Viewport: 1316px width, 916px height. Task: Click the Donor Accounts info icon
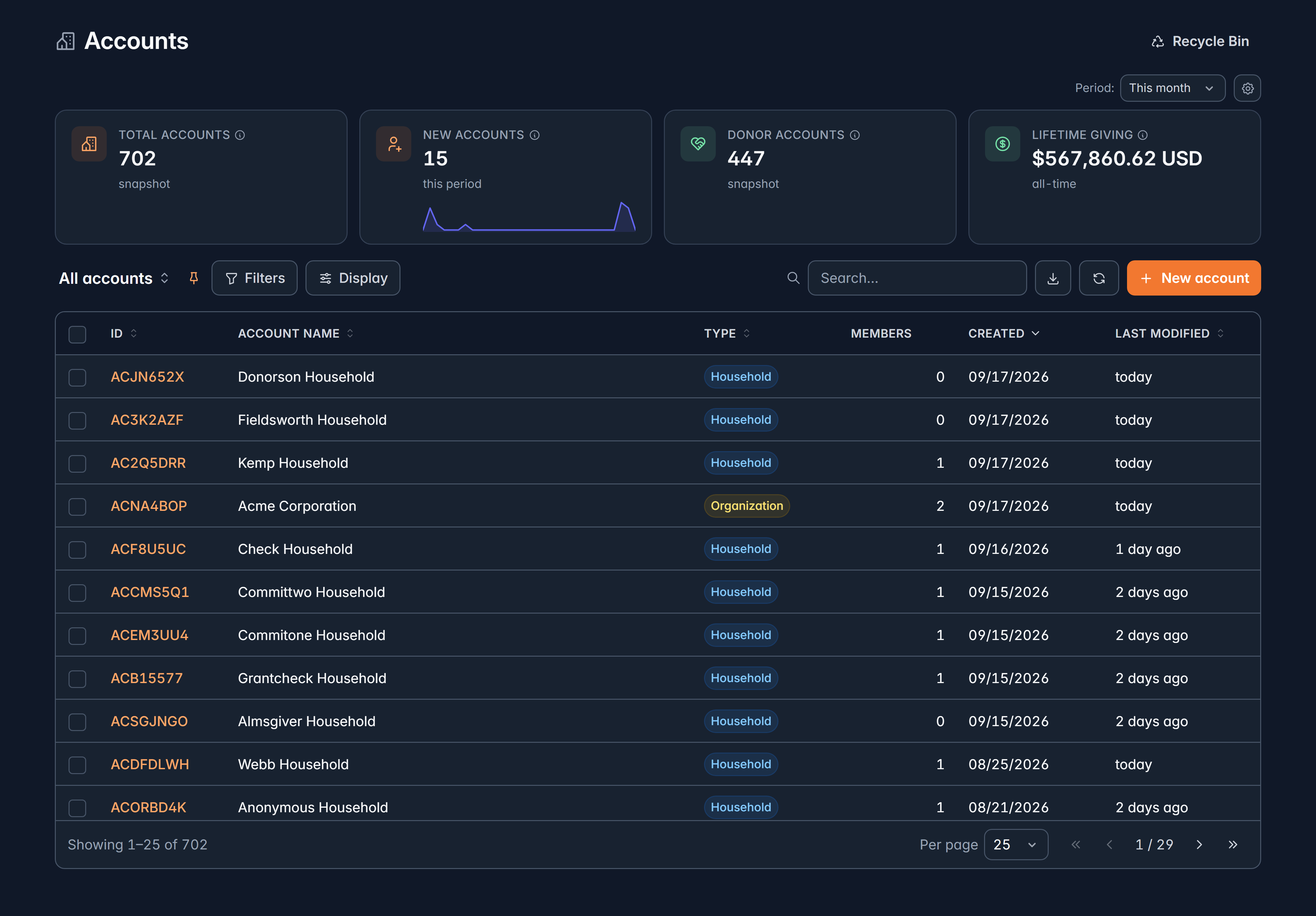(854, 135)
